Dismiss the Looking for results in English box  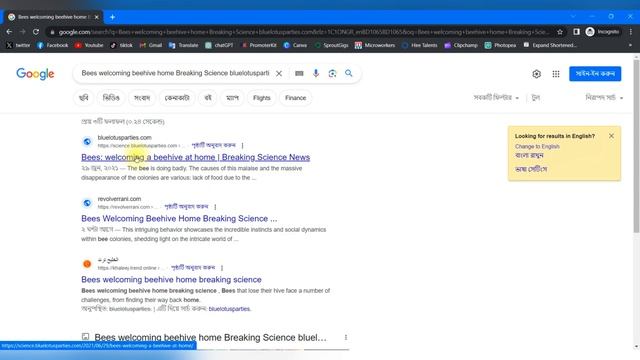pyautogui.click(x=611, y=136)
